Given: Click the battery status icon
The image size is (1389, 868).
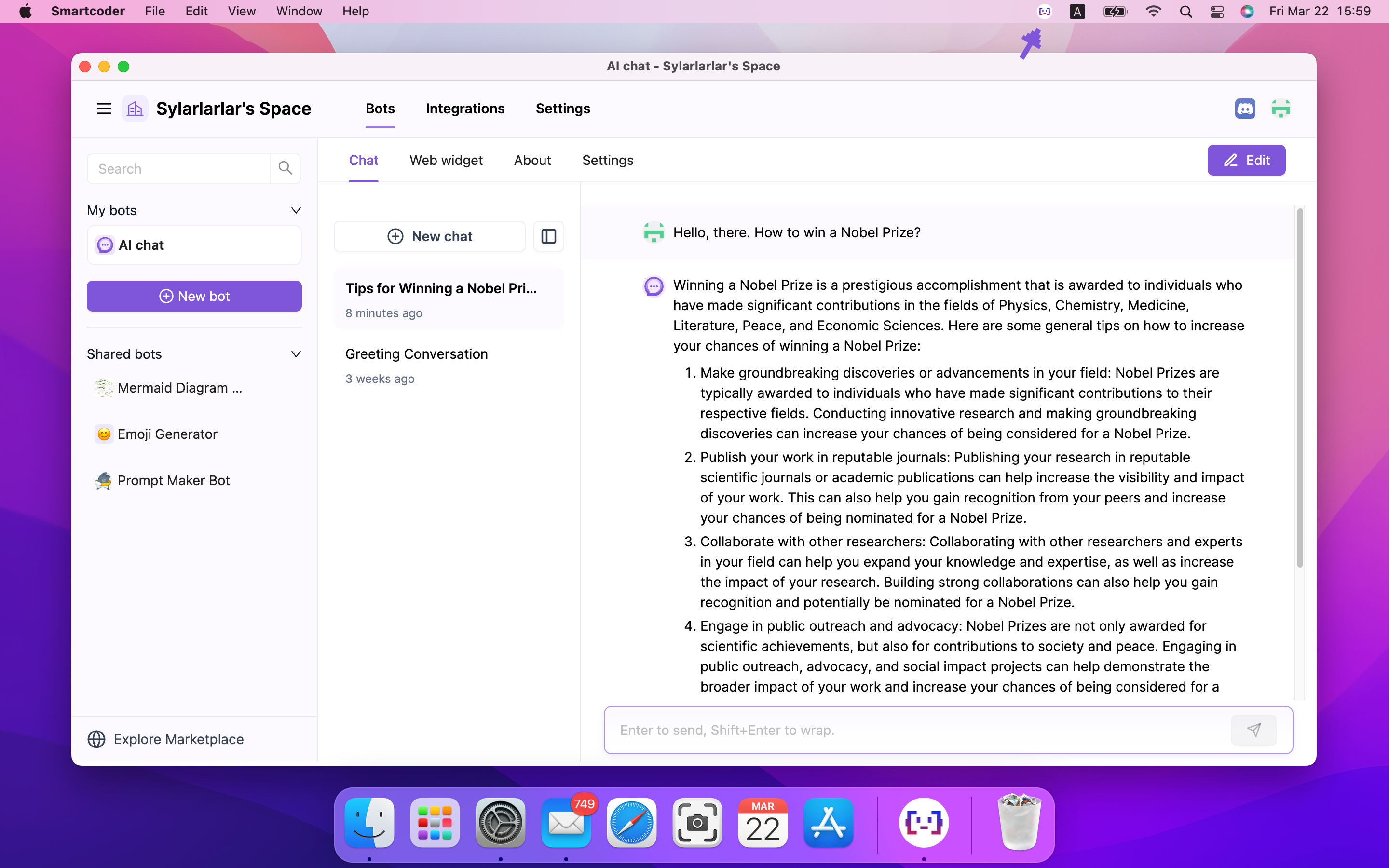Looking at the screenshot, I should (1115, 11).
